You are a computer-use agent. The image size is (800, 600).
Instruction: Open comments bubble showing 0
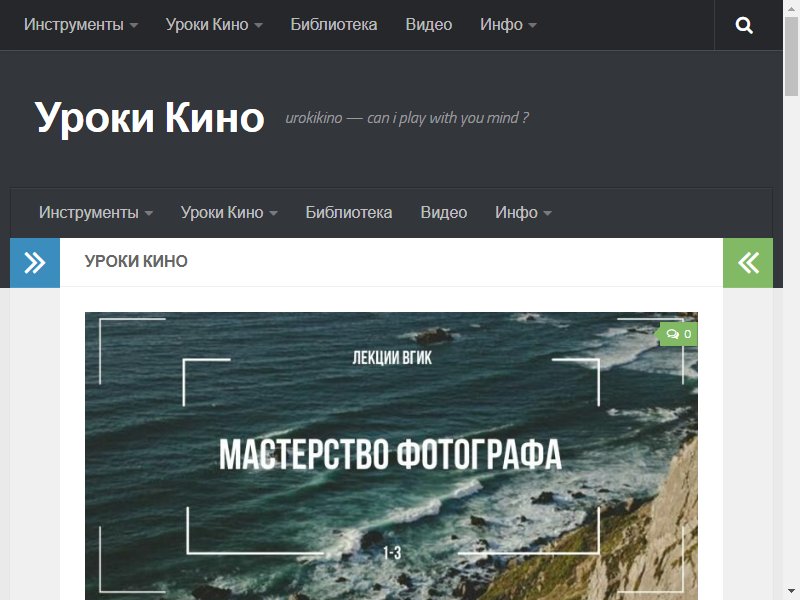[679, 334]
